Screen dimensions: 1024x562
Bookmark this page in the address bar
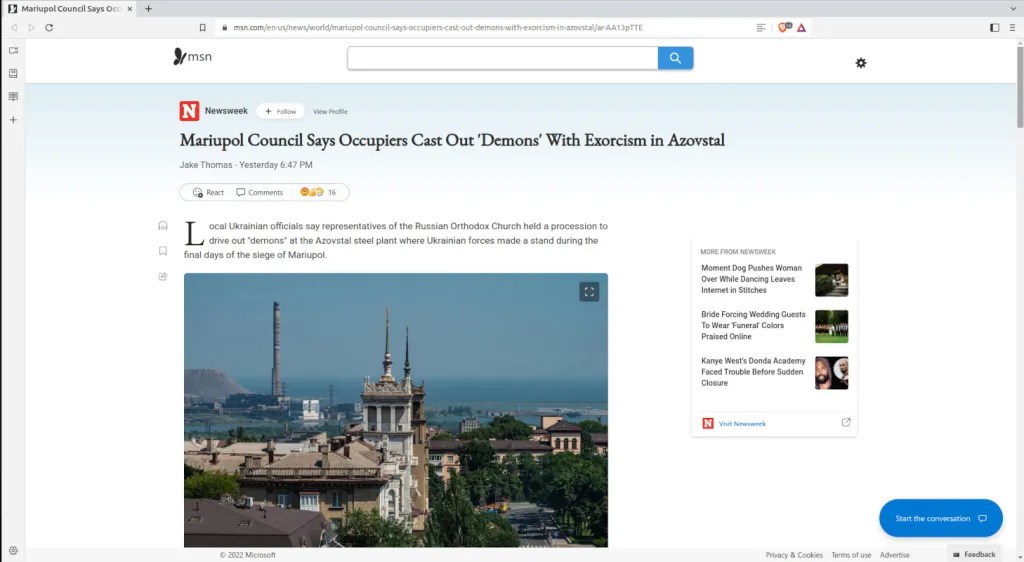[x=203, y=27]
